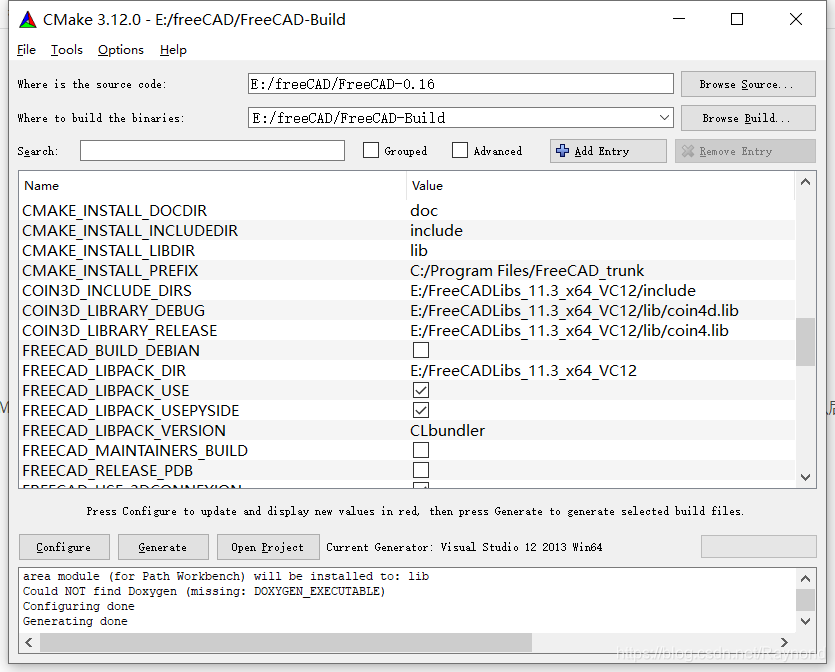The height and width of the screenshot is (672, 835).
Task: Click the output log horizontal scrollbar thumb
Action: click(x=286, y=643)
